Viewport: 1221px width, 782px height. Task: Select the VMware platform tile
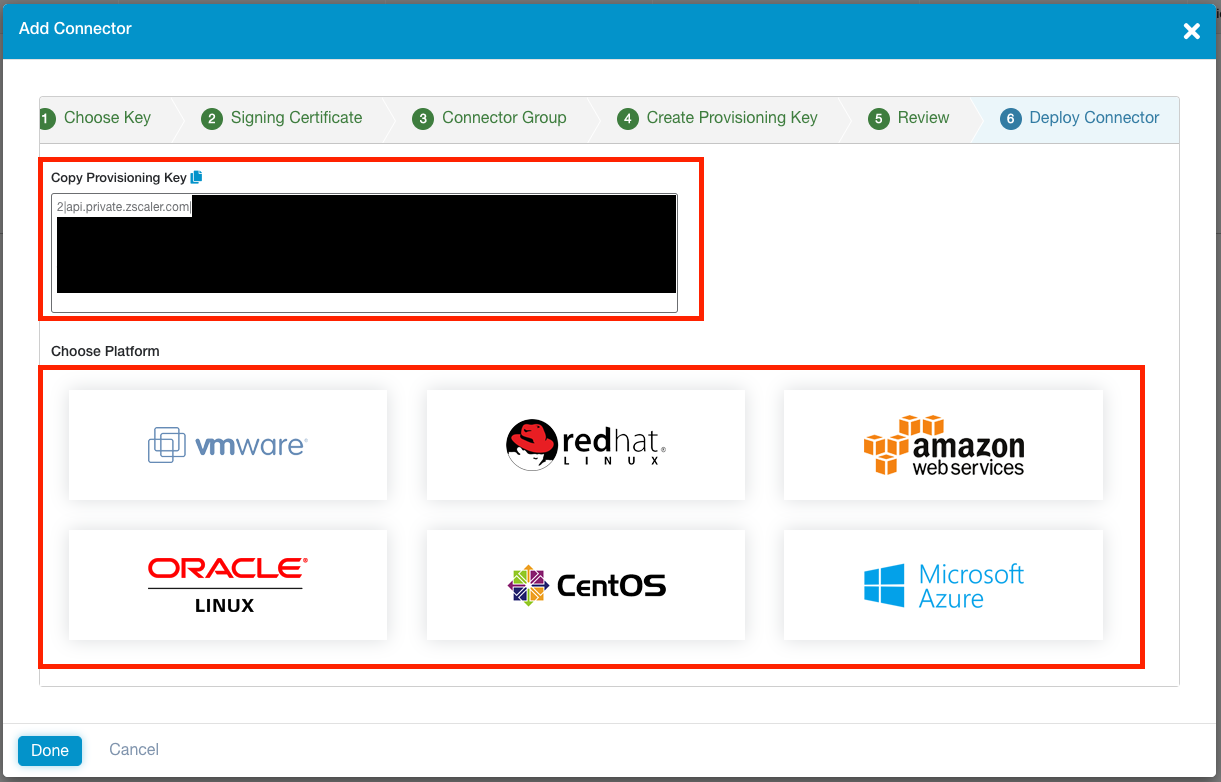[227, 445]
